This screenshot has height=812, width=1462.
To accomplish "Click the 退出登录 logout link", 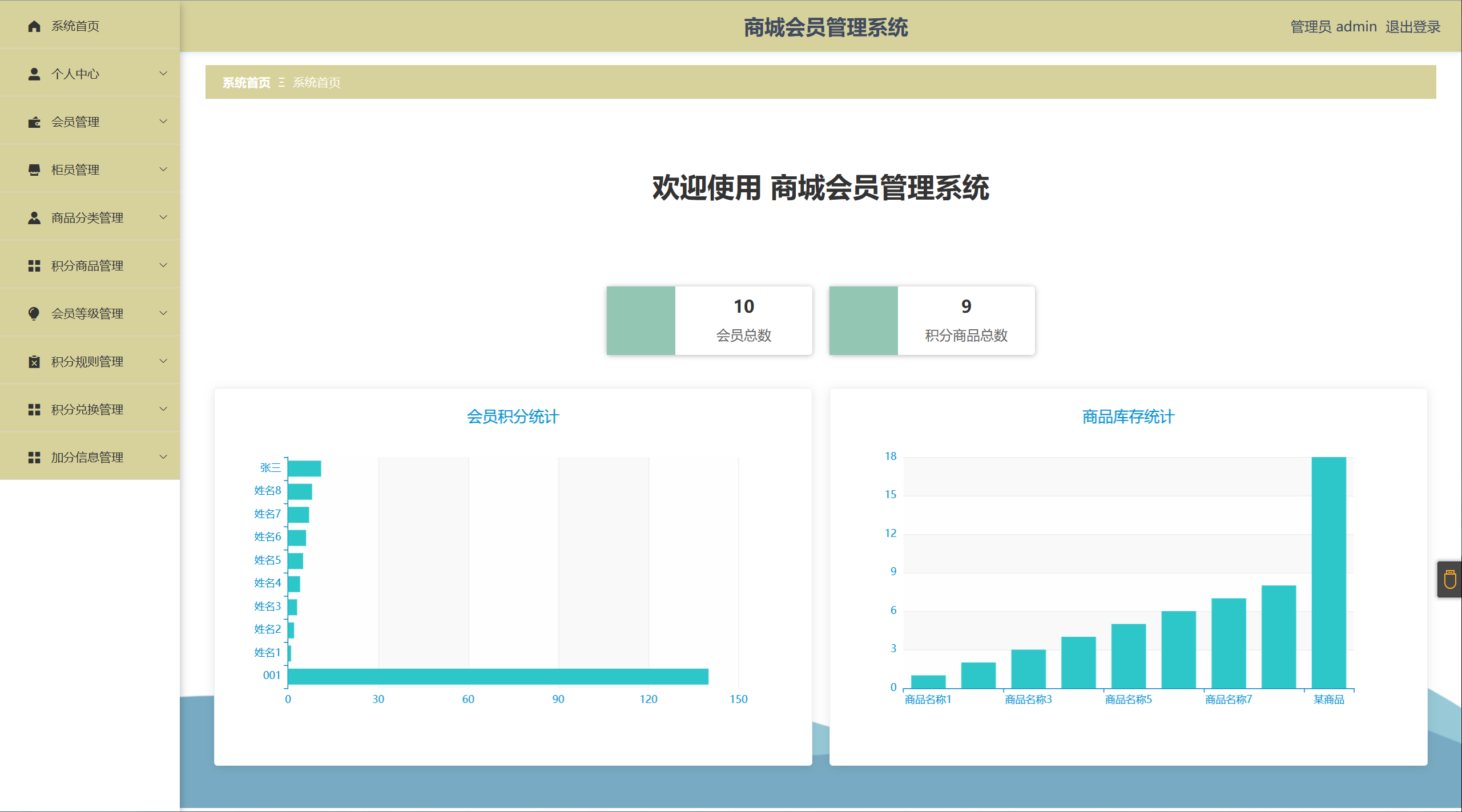I will coord(1412,27).
